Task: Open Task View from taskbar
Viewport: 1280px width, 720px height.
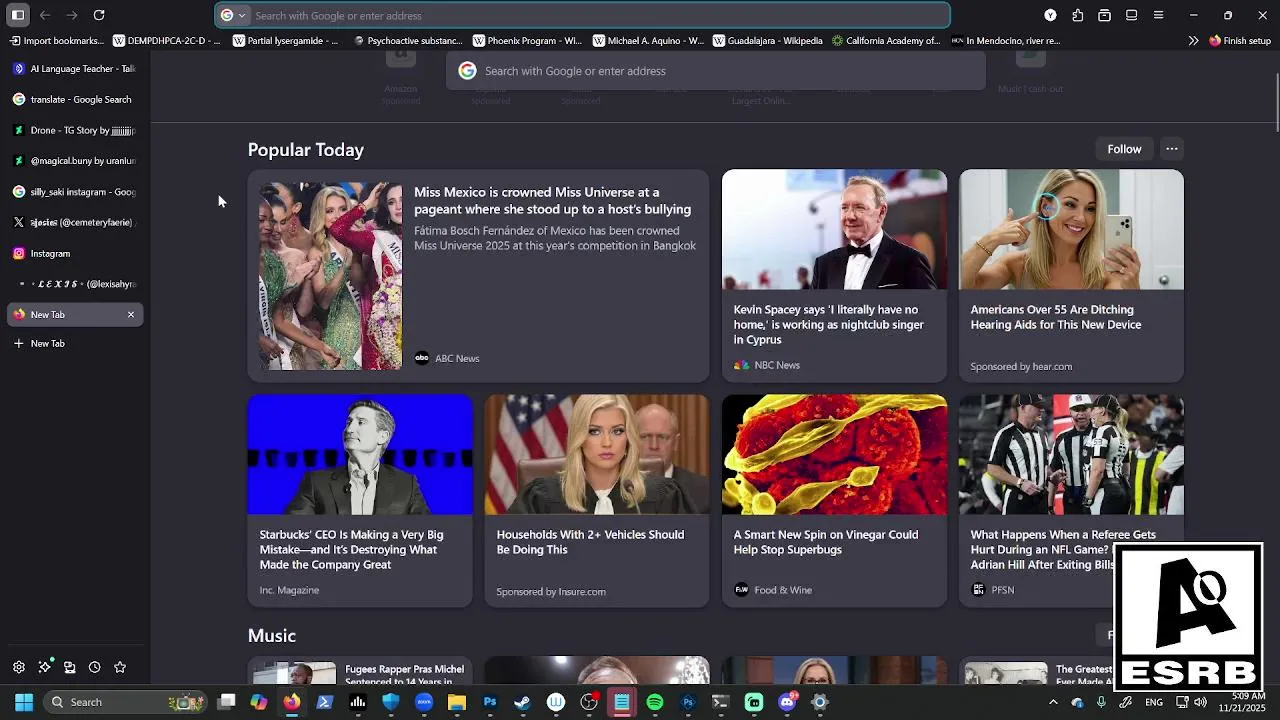Action: (227, 702)
